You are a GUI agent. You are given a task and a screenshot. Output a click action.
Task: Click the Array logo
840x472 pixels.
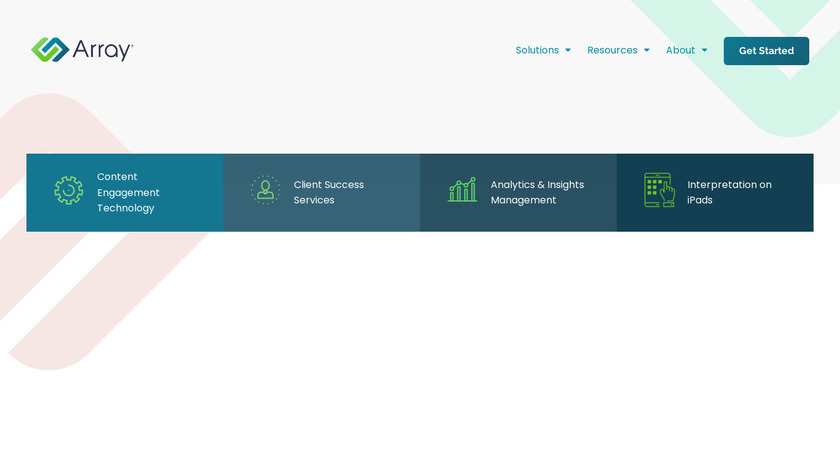(x=82, y=50)
